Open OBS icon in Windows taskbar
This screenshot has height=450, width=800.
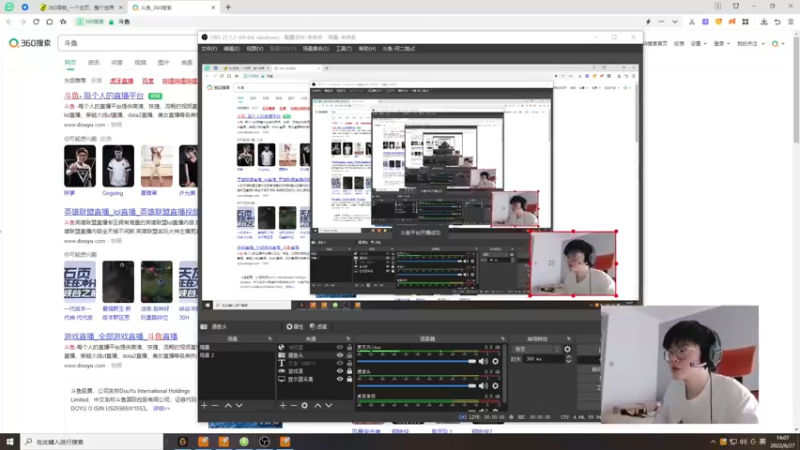pos(264,442)
